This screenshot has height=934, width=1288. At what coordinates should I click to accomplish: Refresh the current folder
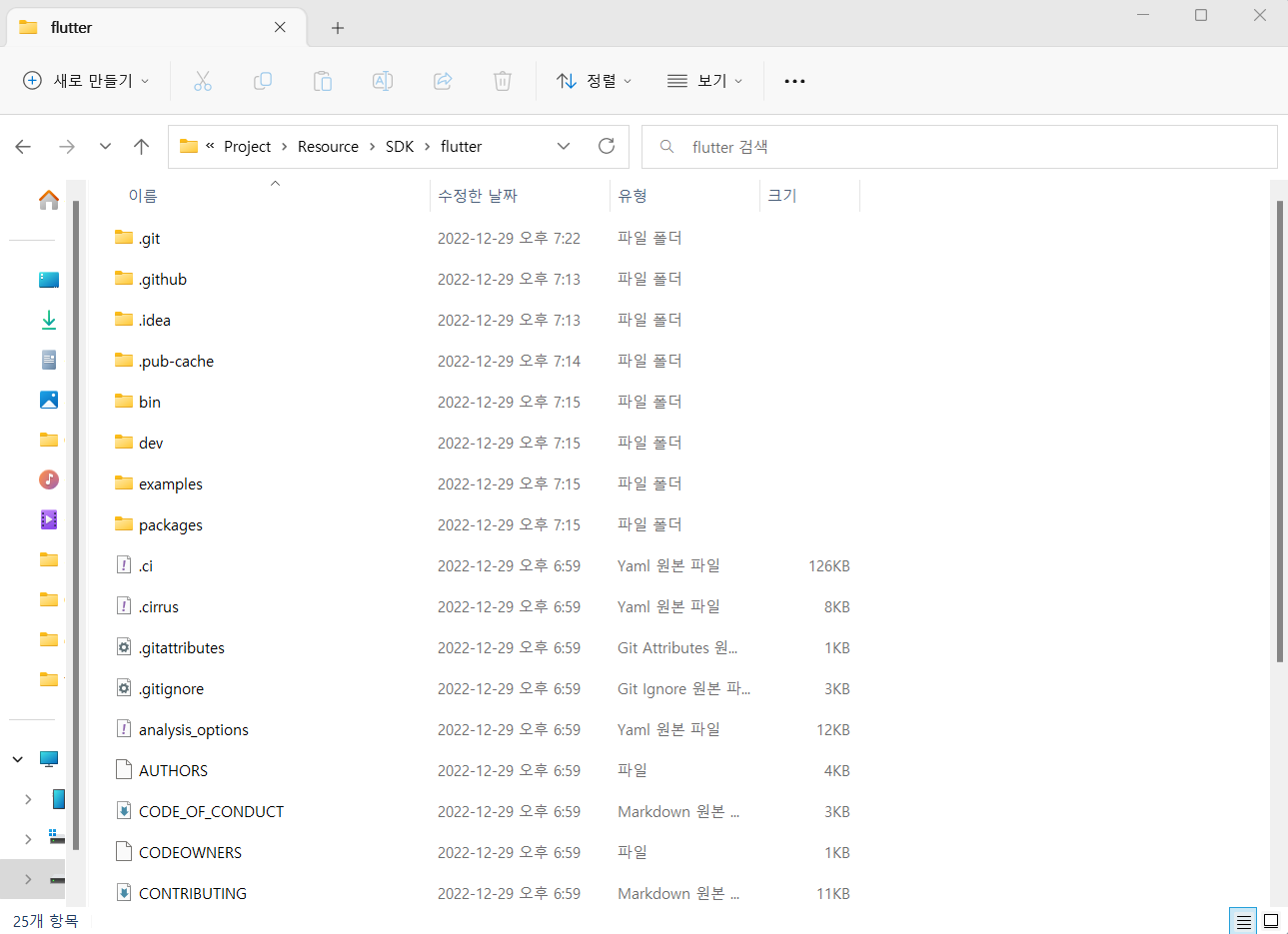[607, 146]
